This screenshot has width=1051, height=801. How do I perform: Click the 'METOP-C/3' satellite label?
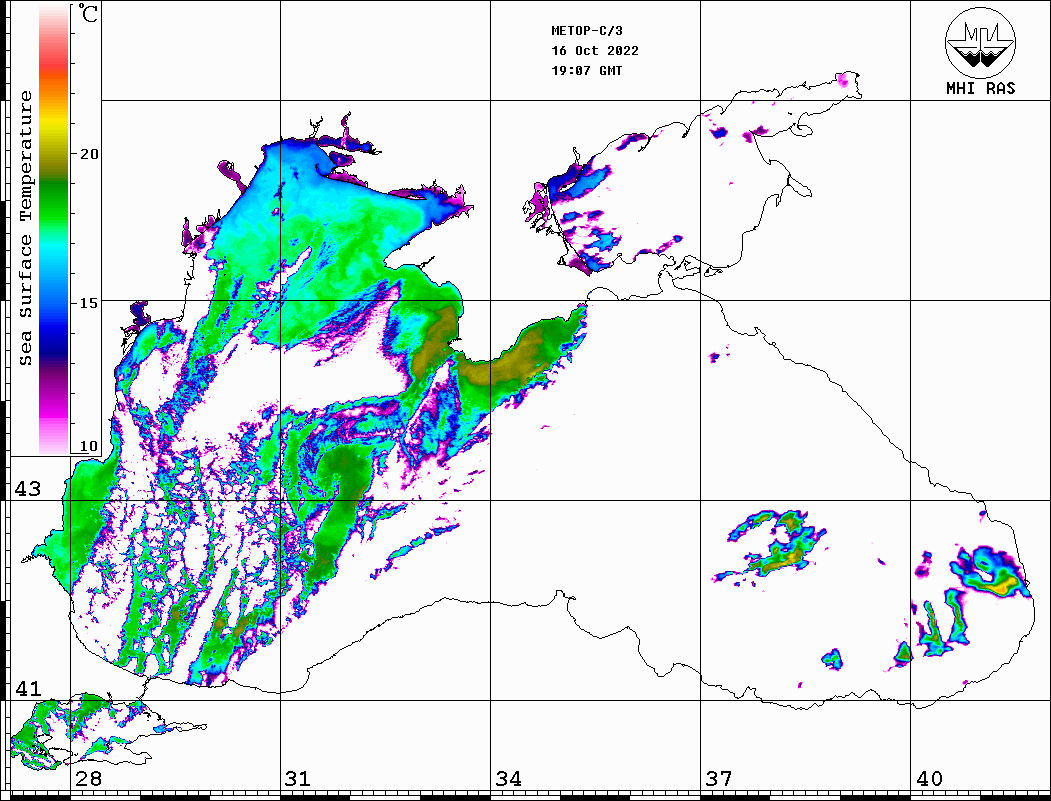click(587, 31)
